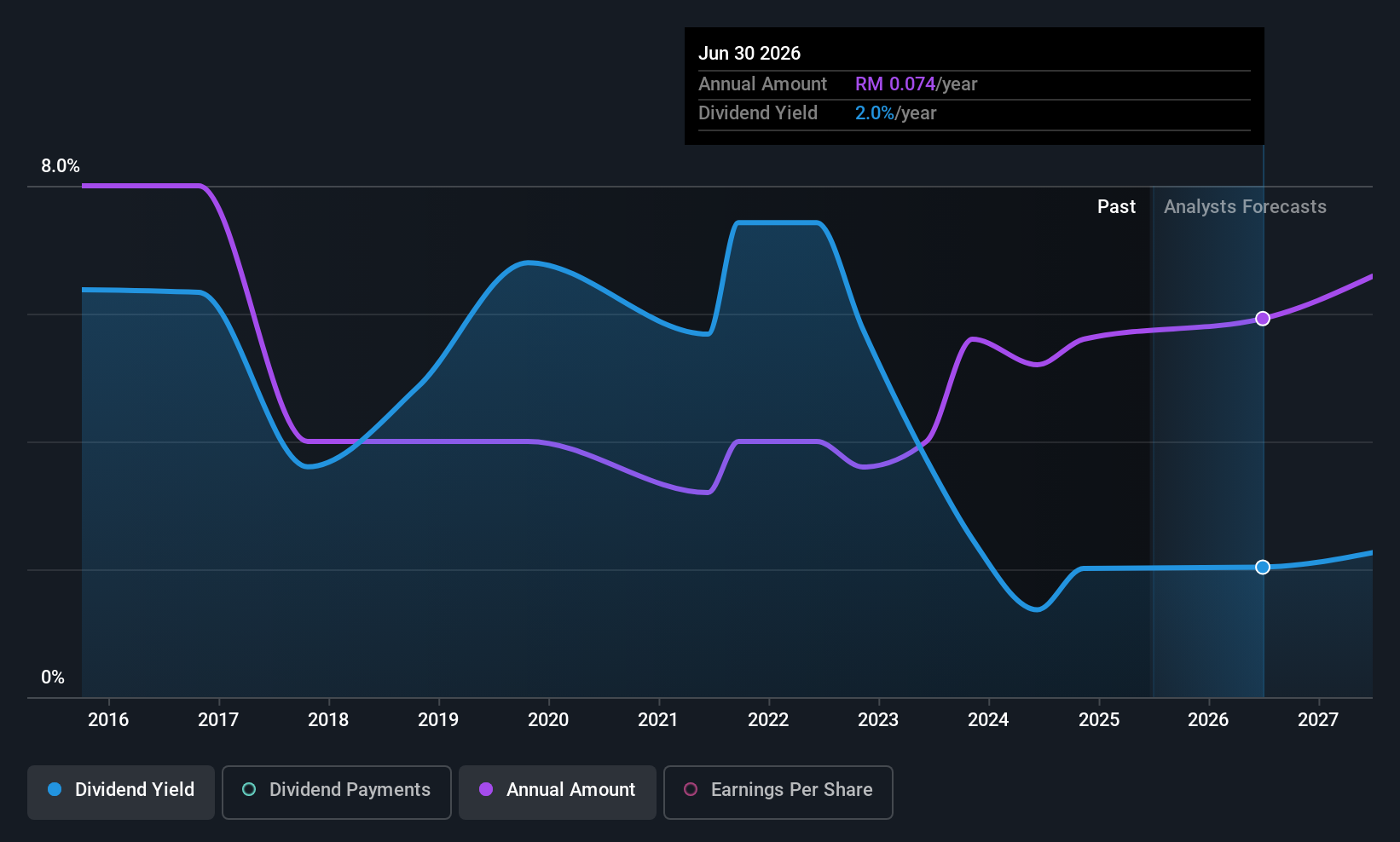Click the teal Dividend Payments legend circle
Viewport: 1400px width, 842px height.
point(249,790)
